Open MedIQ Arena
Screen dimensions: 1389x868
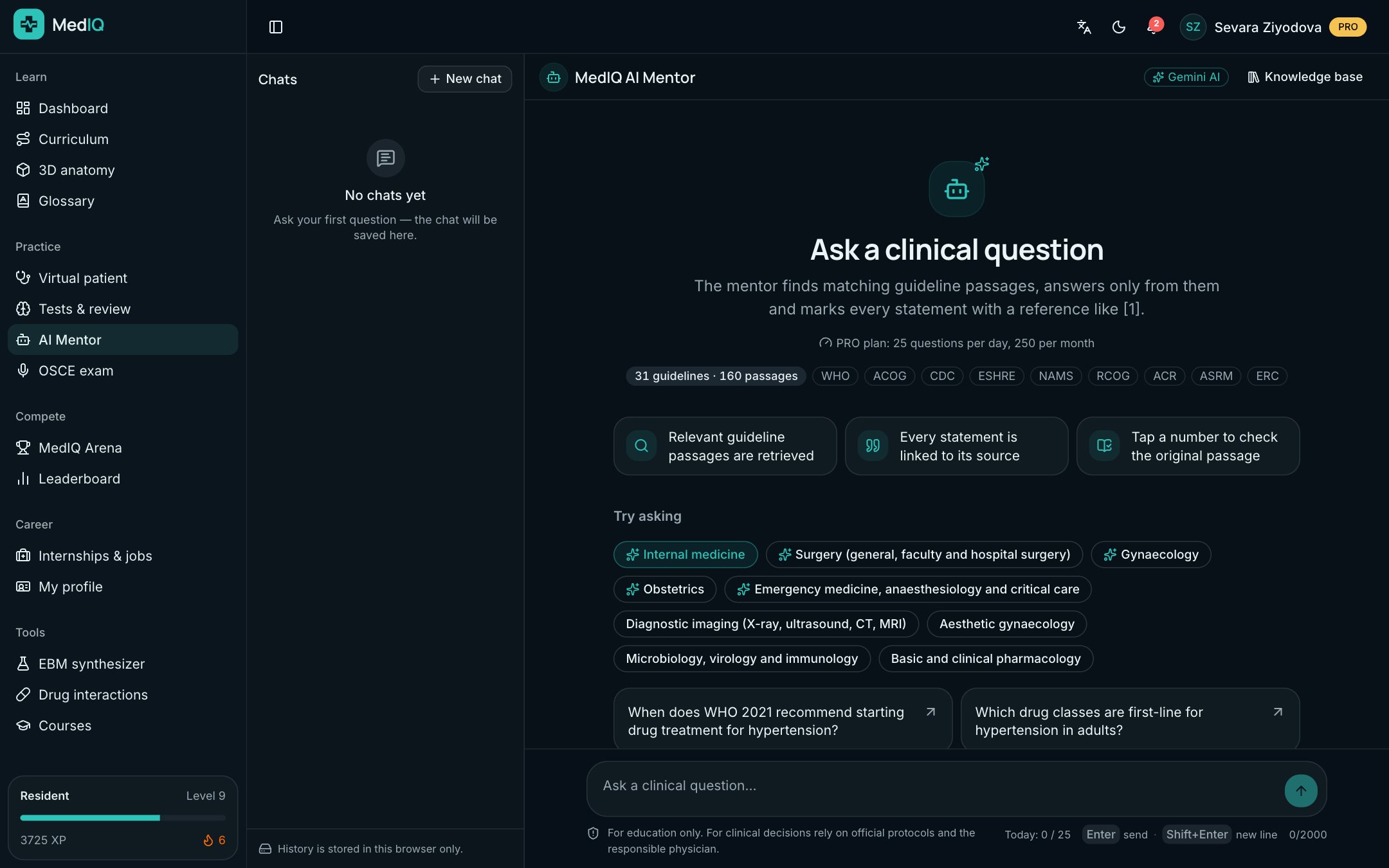(x=123, y=448)
